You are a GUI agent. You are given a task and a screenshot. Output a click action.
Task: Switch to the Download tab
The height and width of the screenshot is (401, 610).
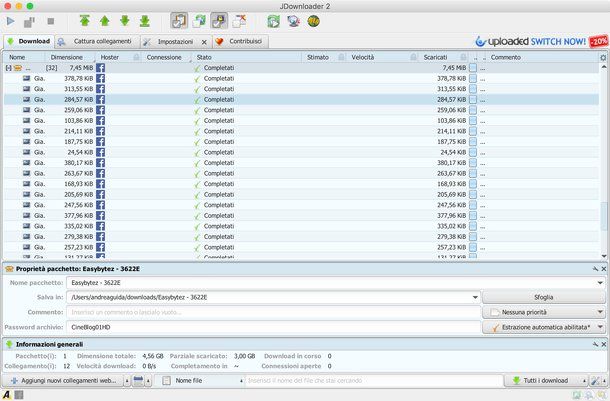[x=28, y=41]
